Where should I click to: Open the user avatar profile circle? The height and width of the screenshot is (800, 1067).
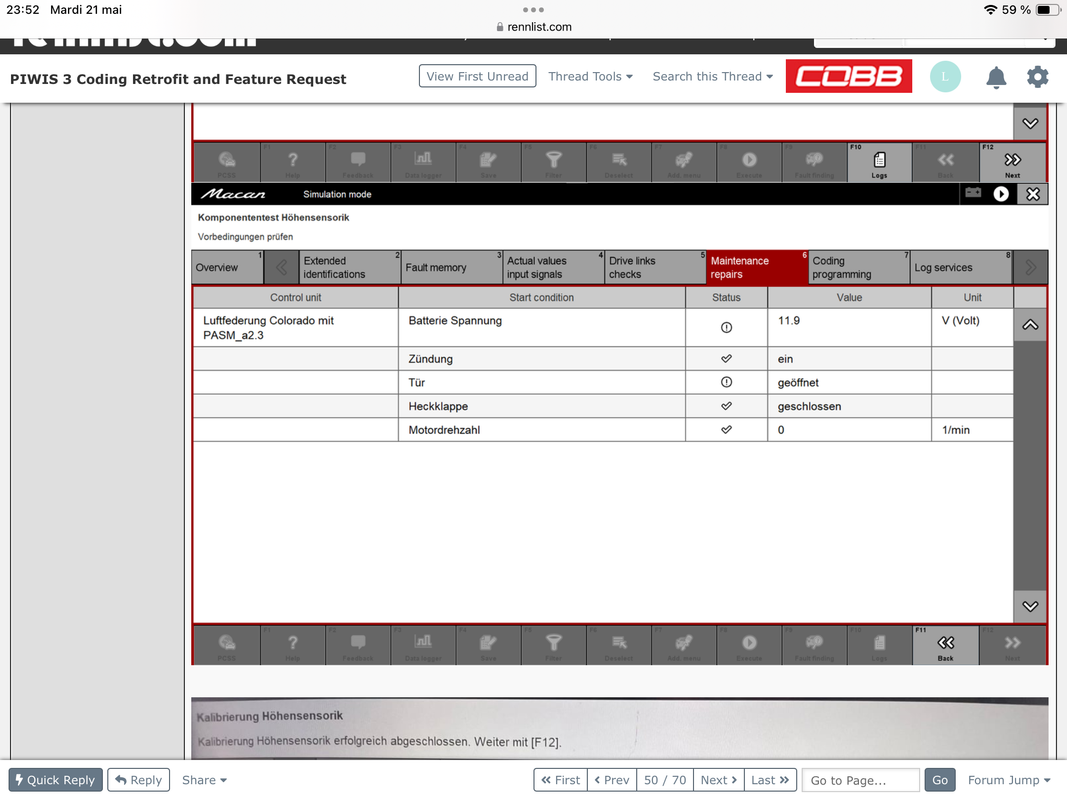945,76
